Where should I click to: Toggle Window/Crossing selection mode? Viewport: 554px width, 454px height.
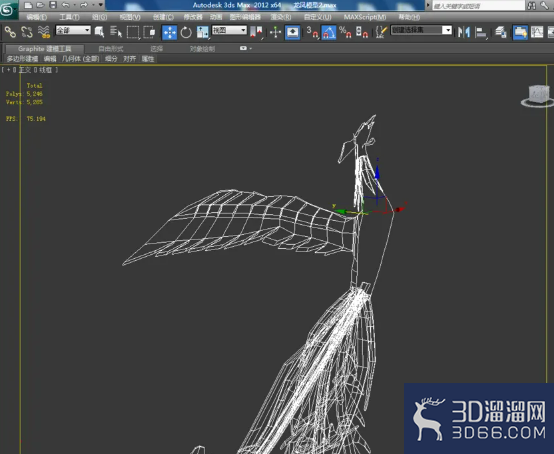point(150,32)
